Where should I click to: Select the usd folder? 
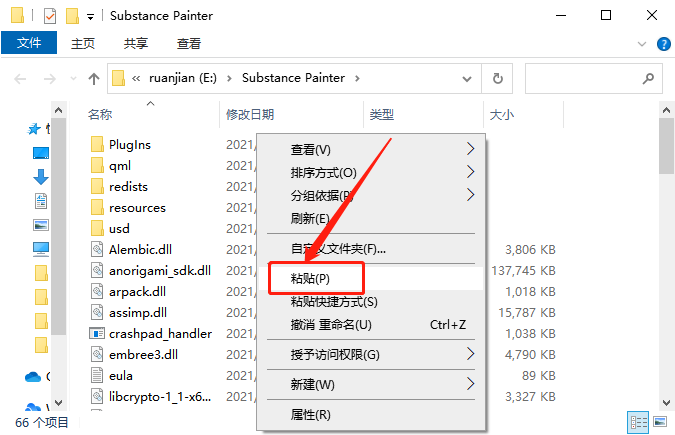point(119,229)
